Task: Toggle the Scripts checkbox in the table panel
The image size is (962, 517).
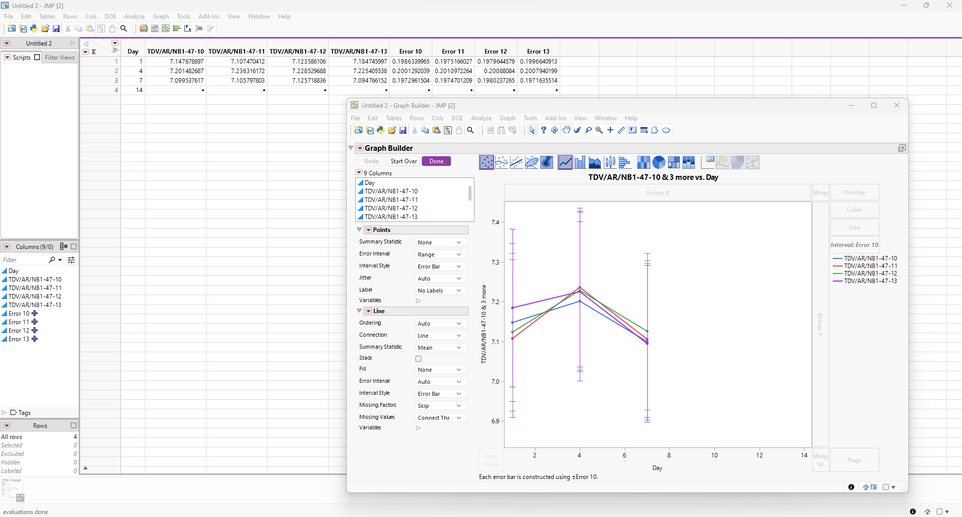Action: pyautogui.click(x=38, y=58)
